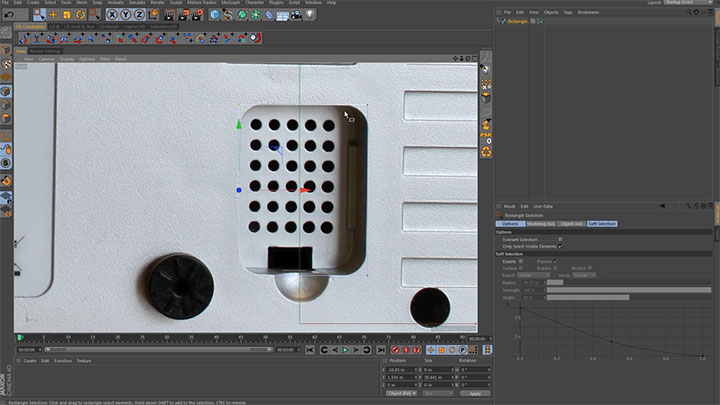720x405 pixels.
Task: Toggle the Surface checkbox
Action: (x=520, y=268)
